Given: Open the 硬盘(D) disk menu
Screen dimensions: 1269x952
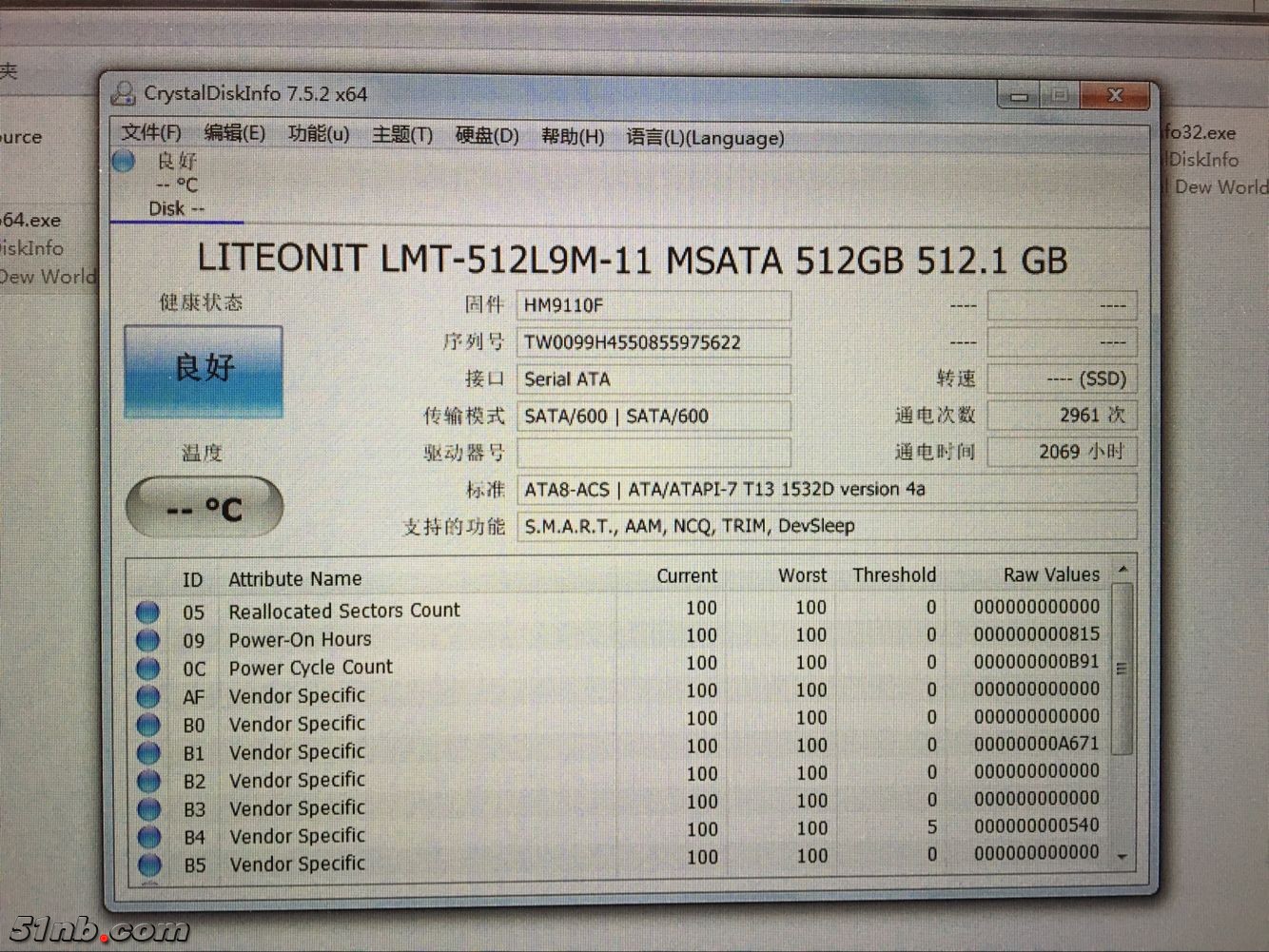Looking at the screenshot, I should coord(486,136).
